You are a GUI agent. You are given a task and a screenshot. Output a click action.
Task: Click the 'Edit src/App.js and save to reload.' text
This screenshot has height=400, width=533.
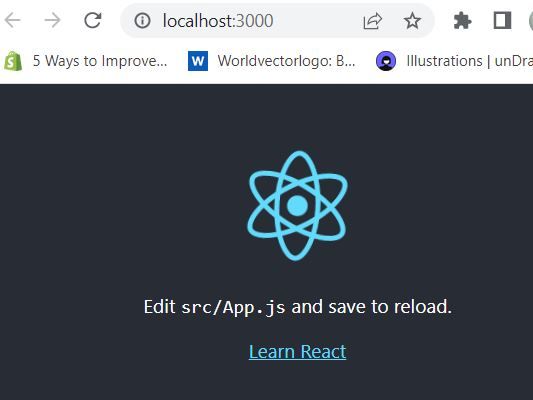tap(298, 307)
